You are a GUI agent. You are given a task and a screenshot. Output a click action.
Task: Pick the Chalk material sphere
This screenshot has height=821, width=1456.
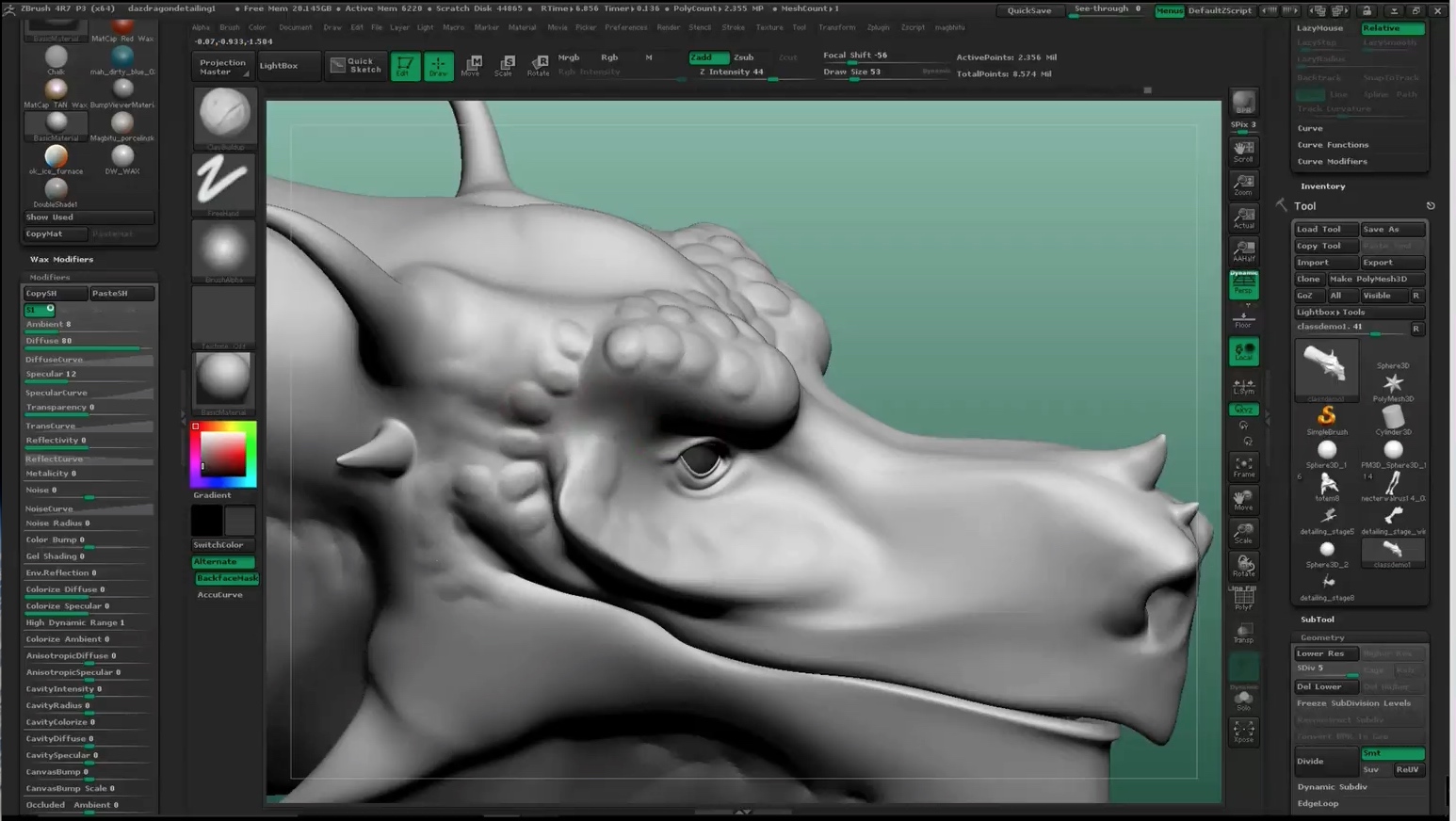coord(56,60)
